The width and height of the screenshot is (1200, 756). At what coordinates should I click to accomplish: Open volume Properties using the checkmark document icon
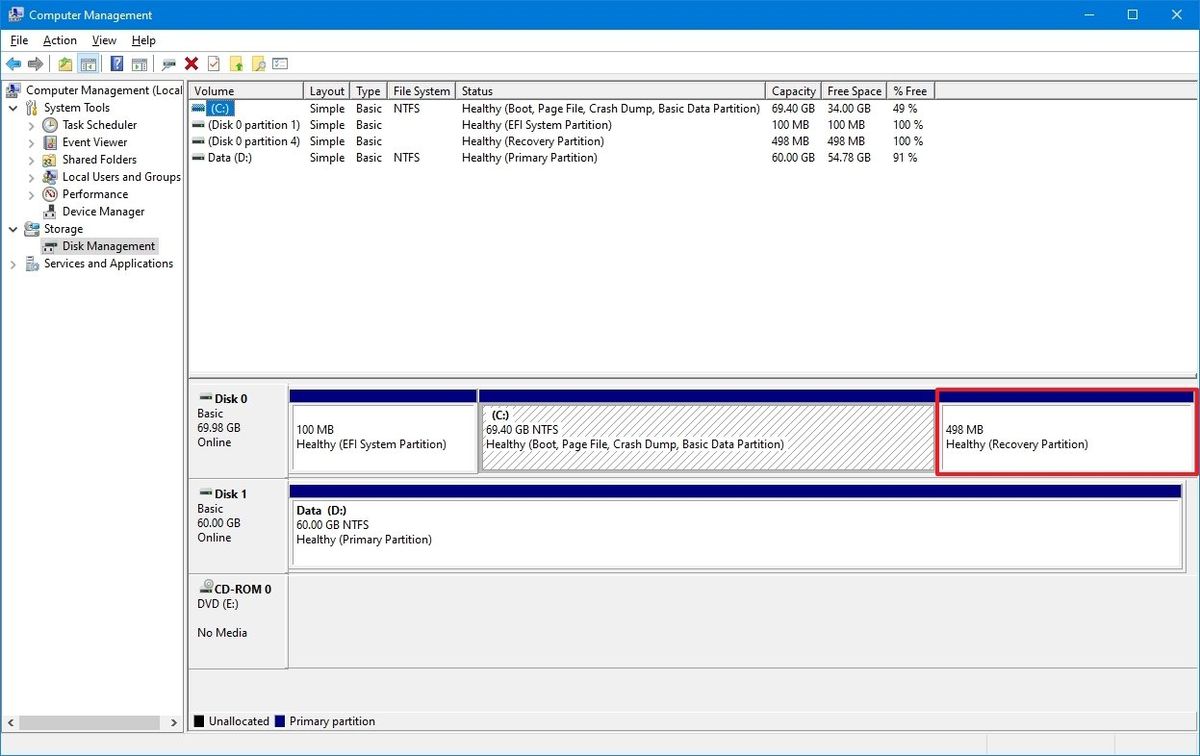(x=214, y=63)
